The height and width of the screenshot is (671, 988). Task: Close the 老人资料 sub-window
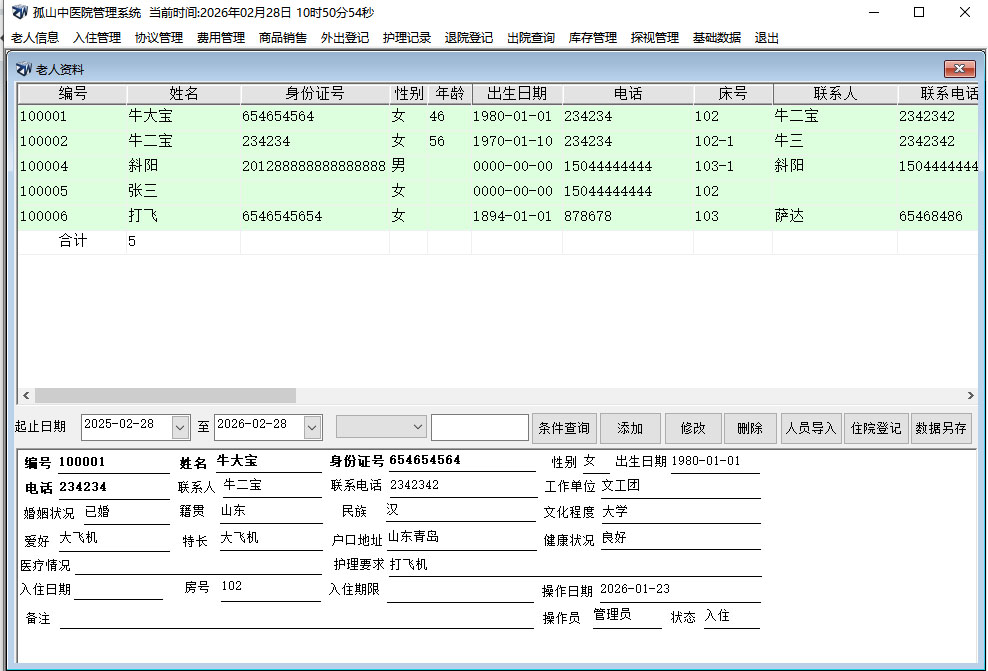tap(959, 69)
